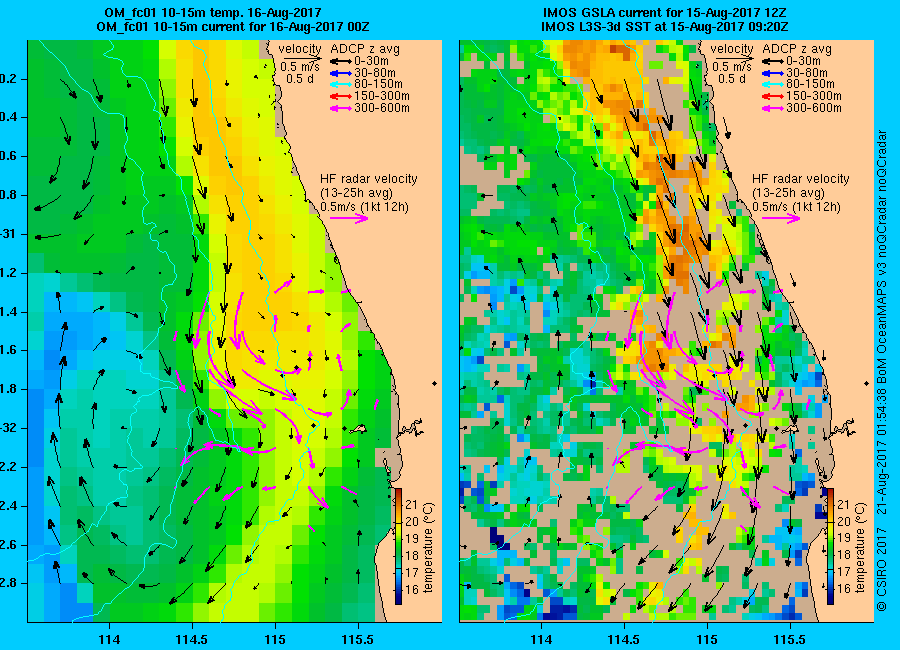Click 'ADCP z avg' heading in right legend
The height and width of the screenshot is (650, 900).
(x=797, y=49)
